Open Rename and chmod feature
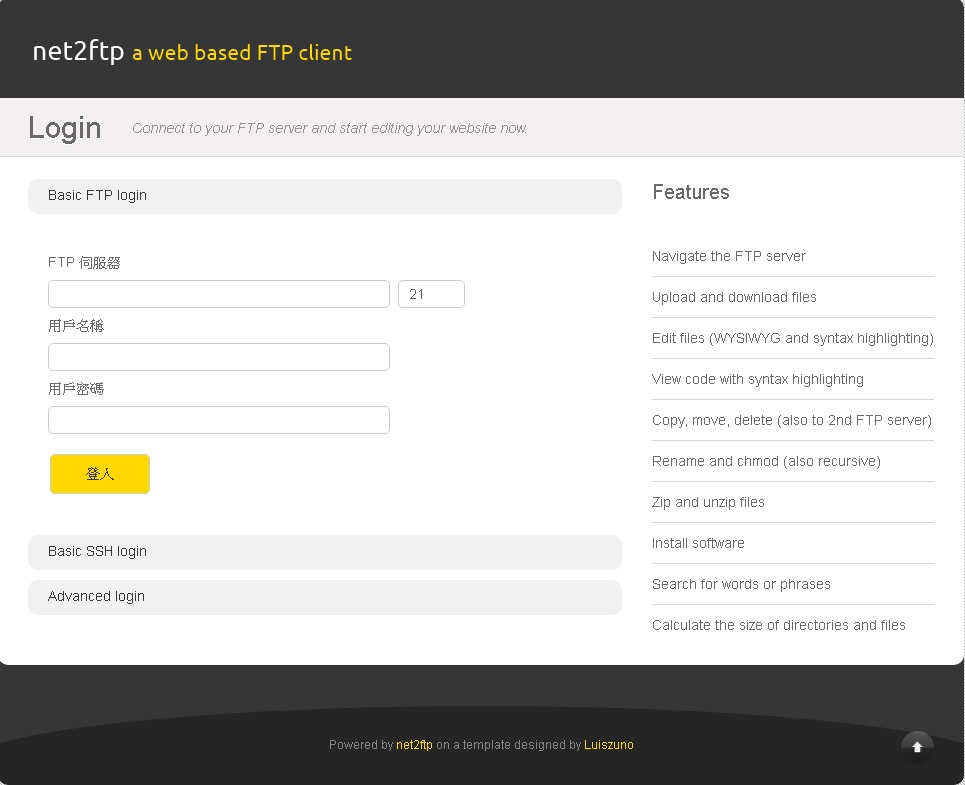This screenshot has height=785, width=965. point(766,461)
